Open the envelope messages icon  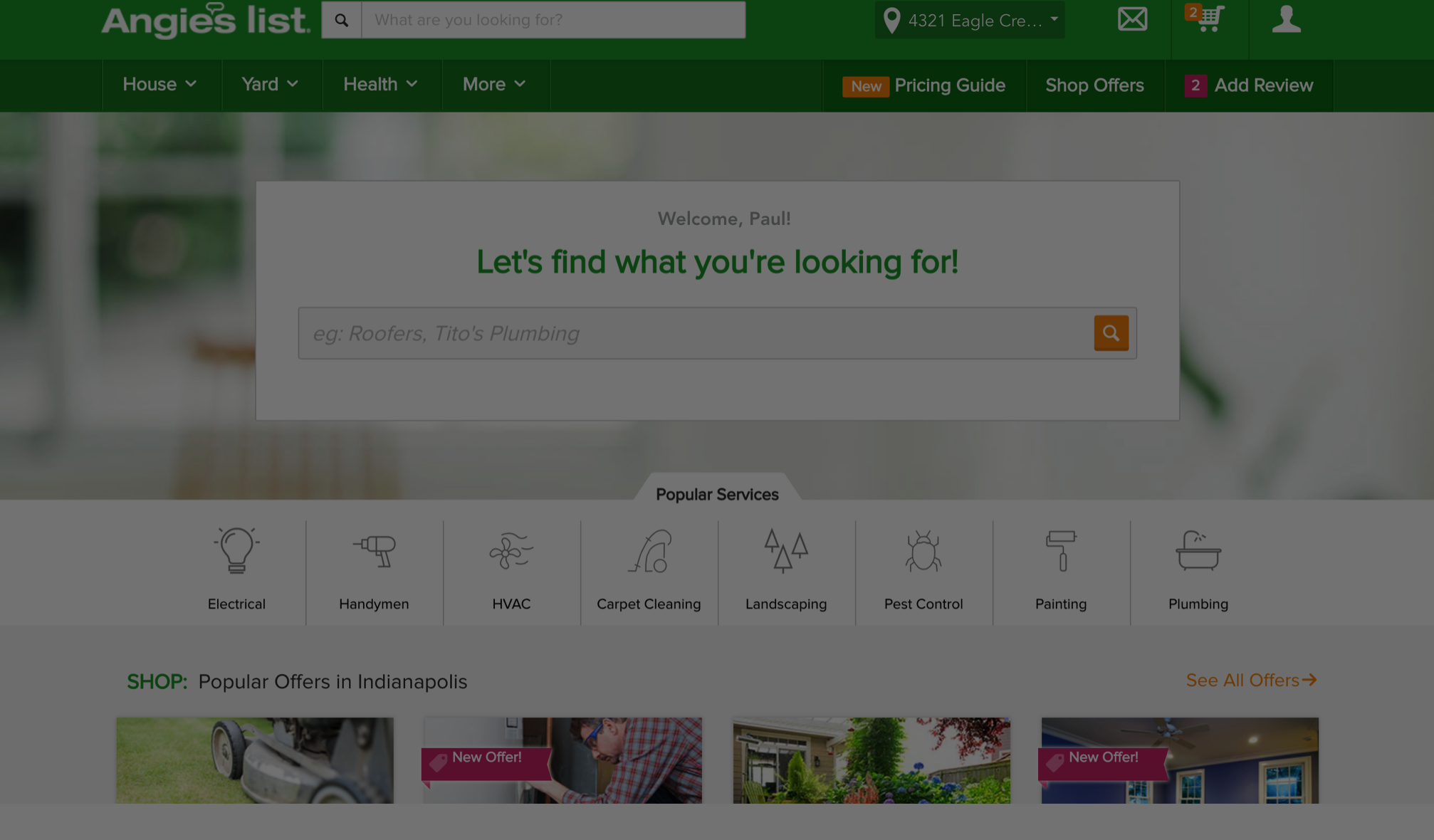(1132, 19)
